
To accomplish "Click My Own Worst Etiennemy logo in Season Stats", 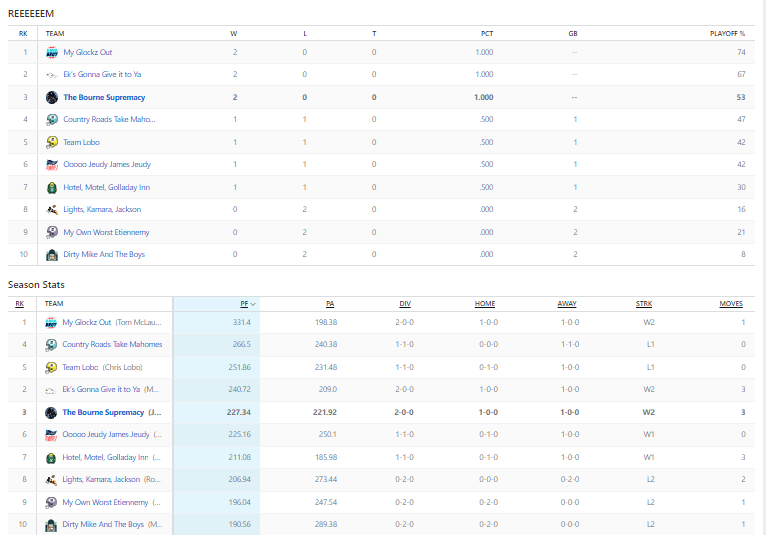I will tap(51, 502).
